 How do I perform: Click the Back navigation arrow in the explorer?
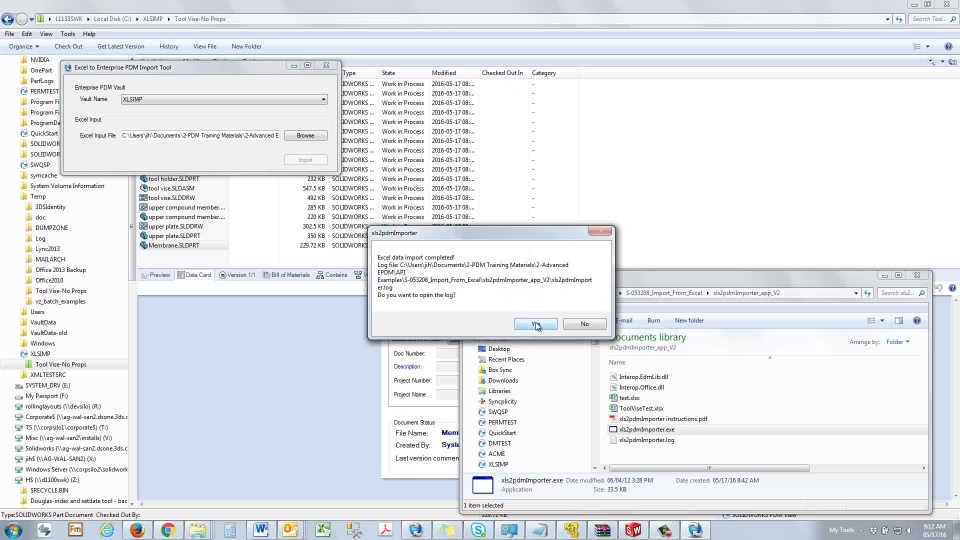click(7, 19)
